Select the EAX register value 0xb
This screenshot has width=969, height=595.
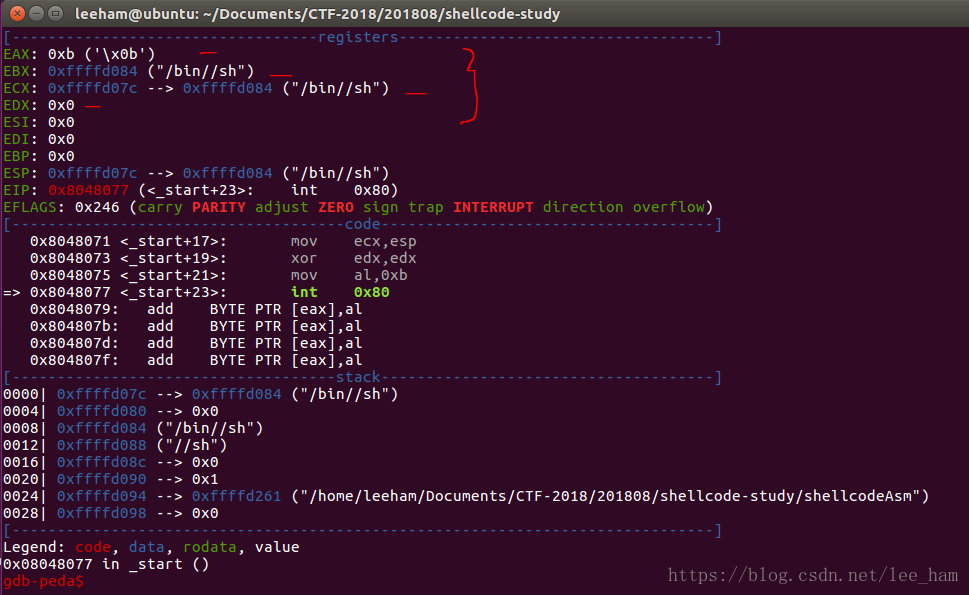[x=61, y=54]
